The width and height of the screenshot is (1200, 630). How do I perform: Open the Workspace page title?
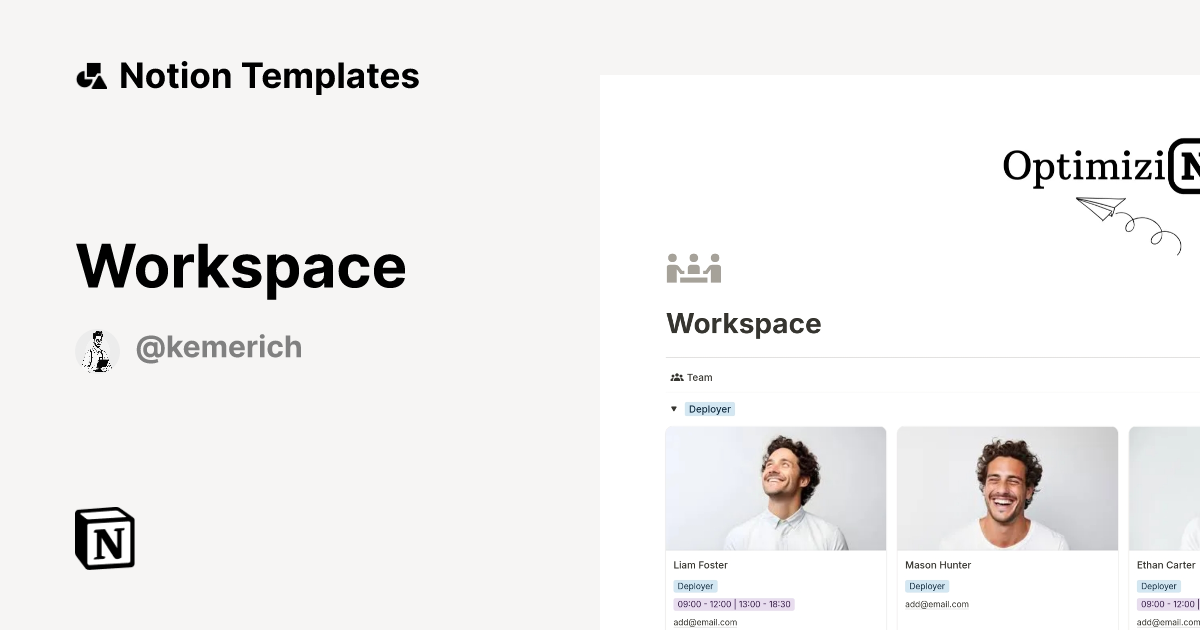point(743,323)
